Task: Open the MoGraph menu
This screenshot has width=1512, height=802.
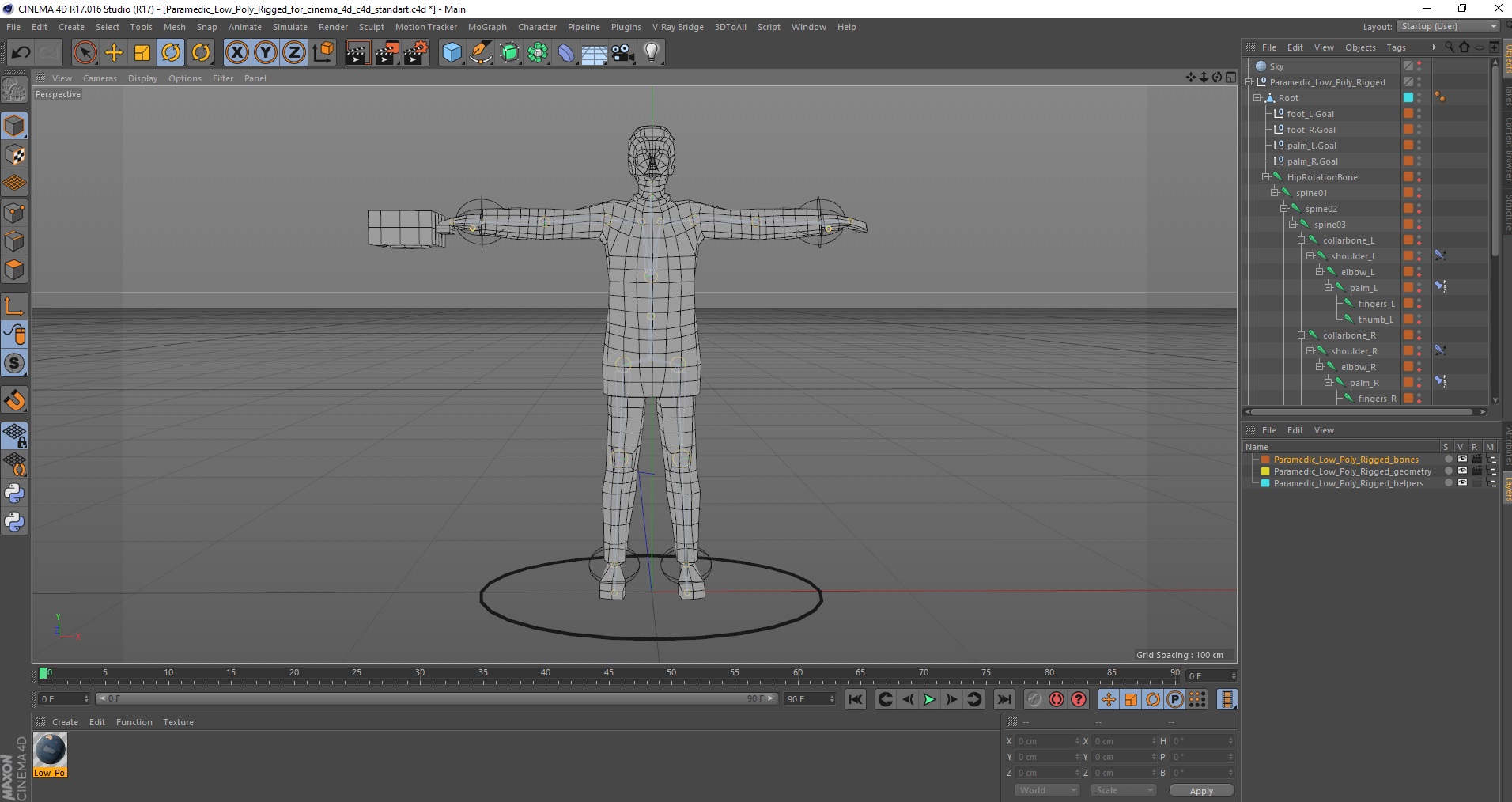Action: 487,27
